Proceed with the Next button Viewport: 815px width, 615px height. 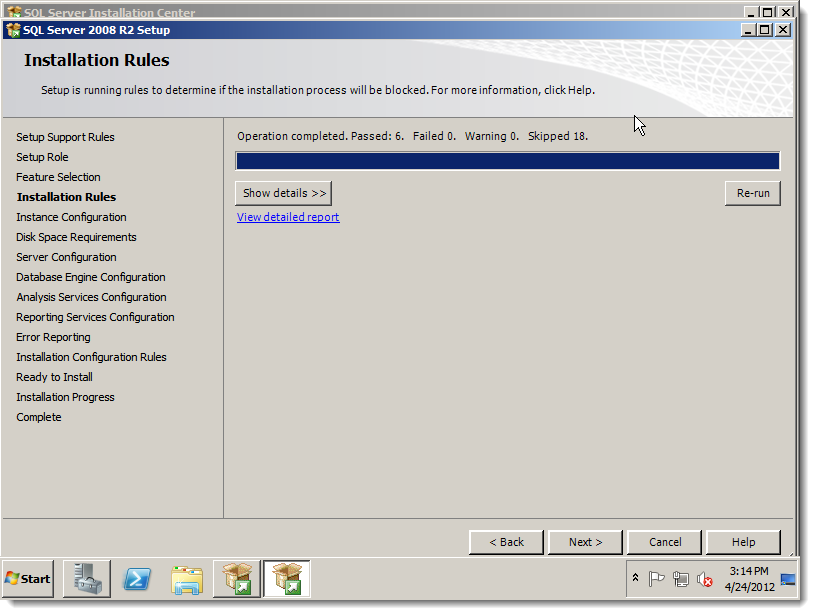pyautogui.click(x=585, y=542)
